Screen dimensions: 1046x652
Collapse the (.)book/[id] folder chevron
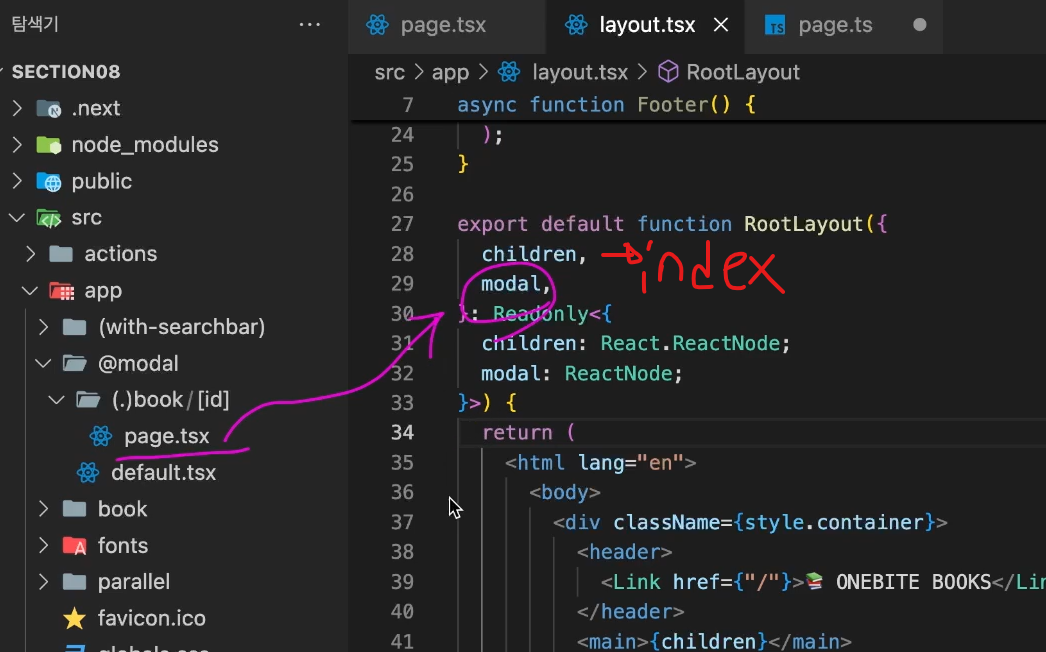pyautogui.click(x=57, y=400)
